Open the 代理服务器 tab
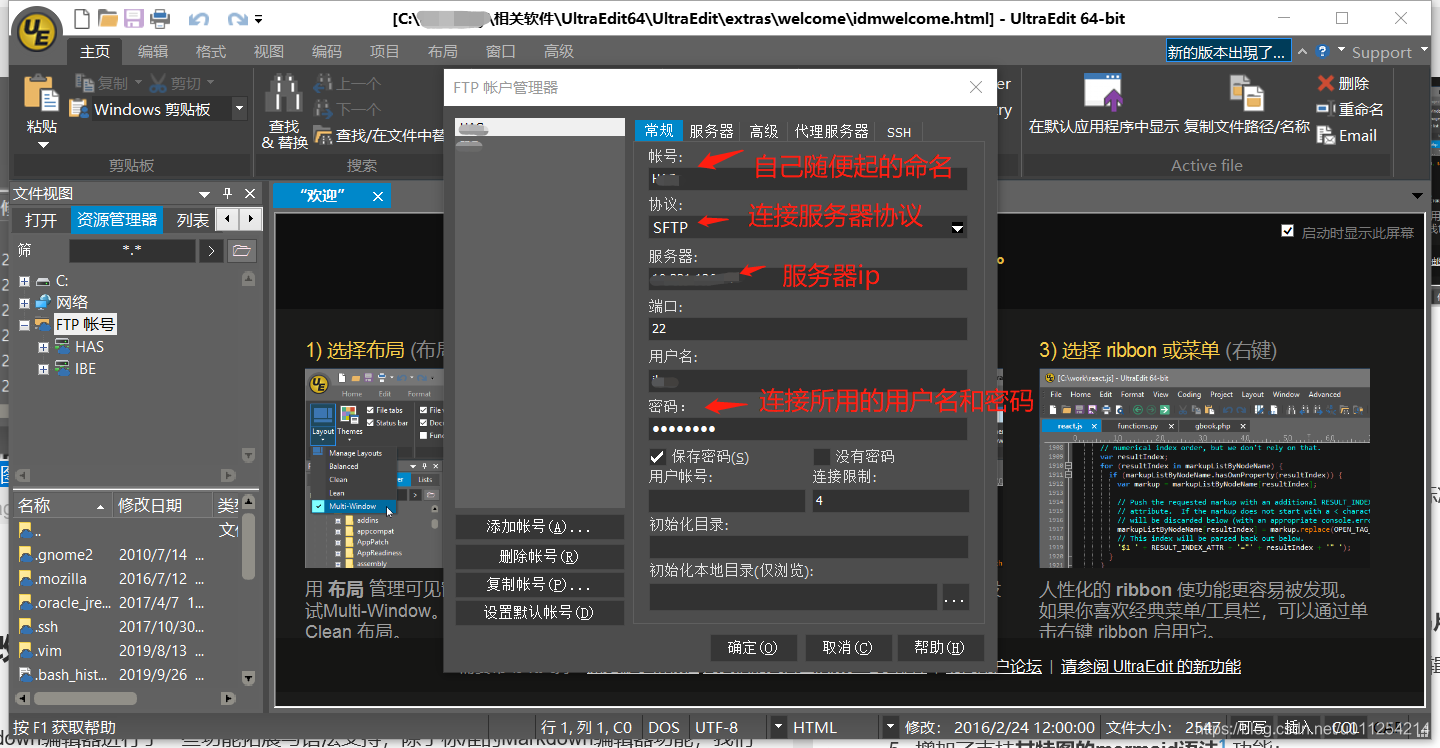Viewport: 1440px width, 748px height. 831,131
